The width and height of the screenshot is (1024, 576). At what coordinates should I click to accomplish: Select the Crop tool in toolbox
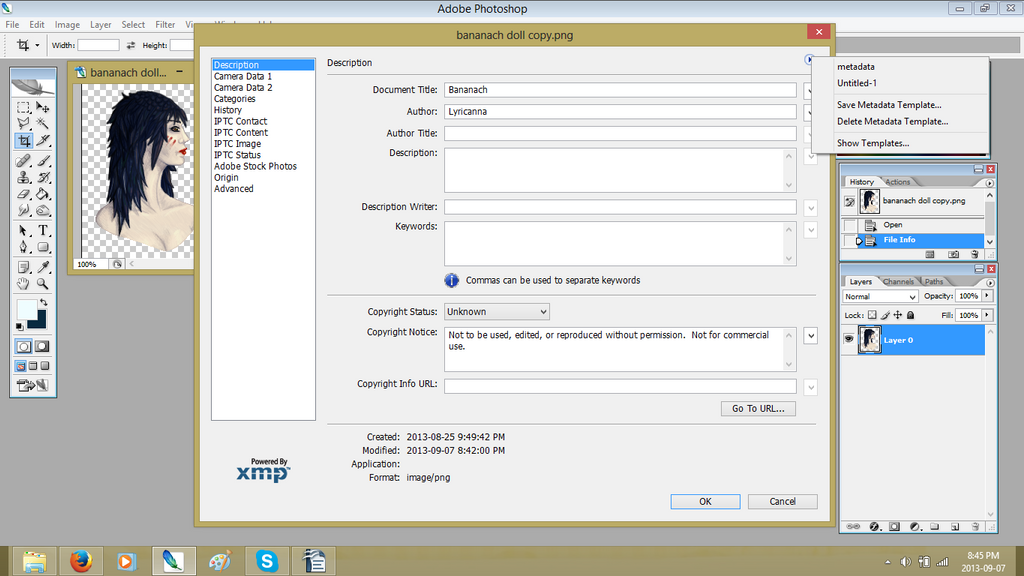point(24,140)
